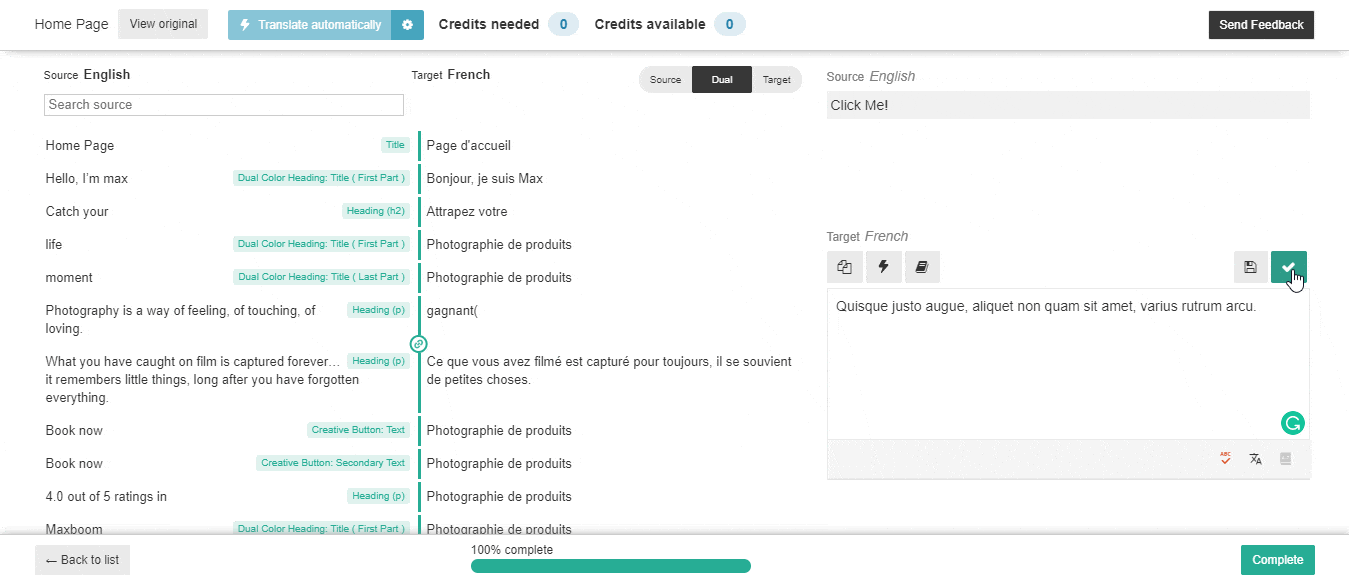Click the 100% complete progress bar

coord(610,565)
